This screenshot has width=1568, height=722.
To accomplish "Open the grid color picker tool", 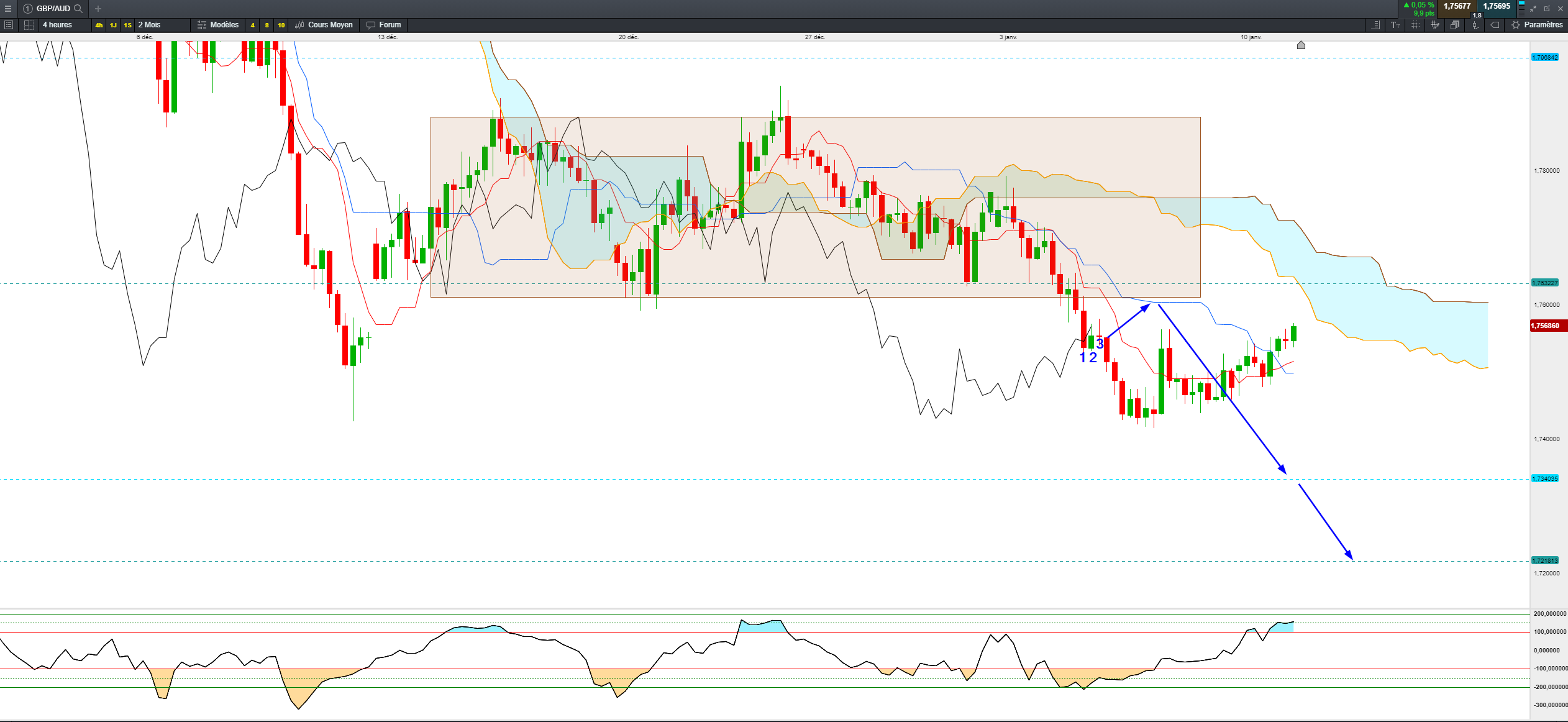I will tap(1434, 25).
